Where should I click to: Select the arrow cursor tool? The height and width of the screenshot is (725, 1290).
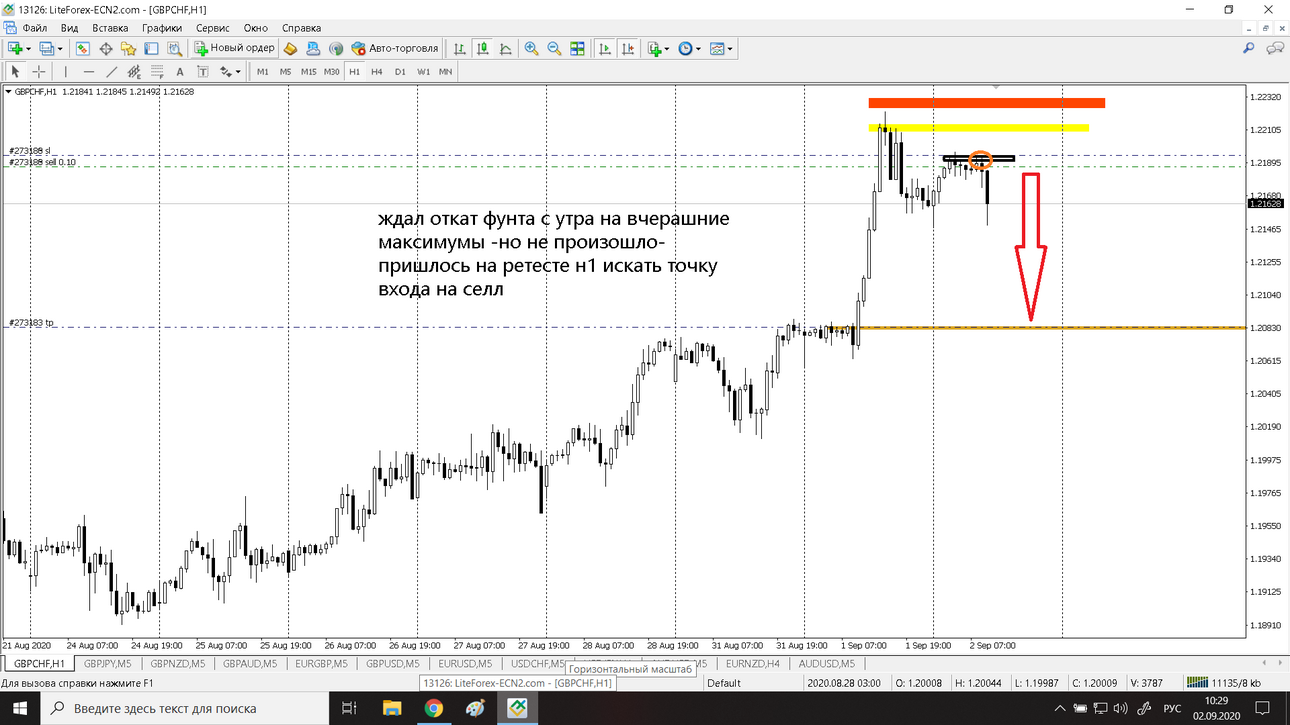(x=15, y=72)
